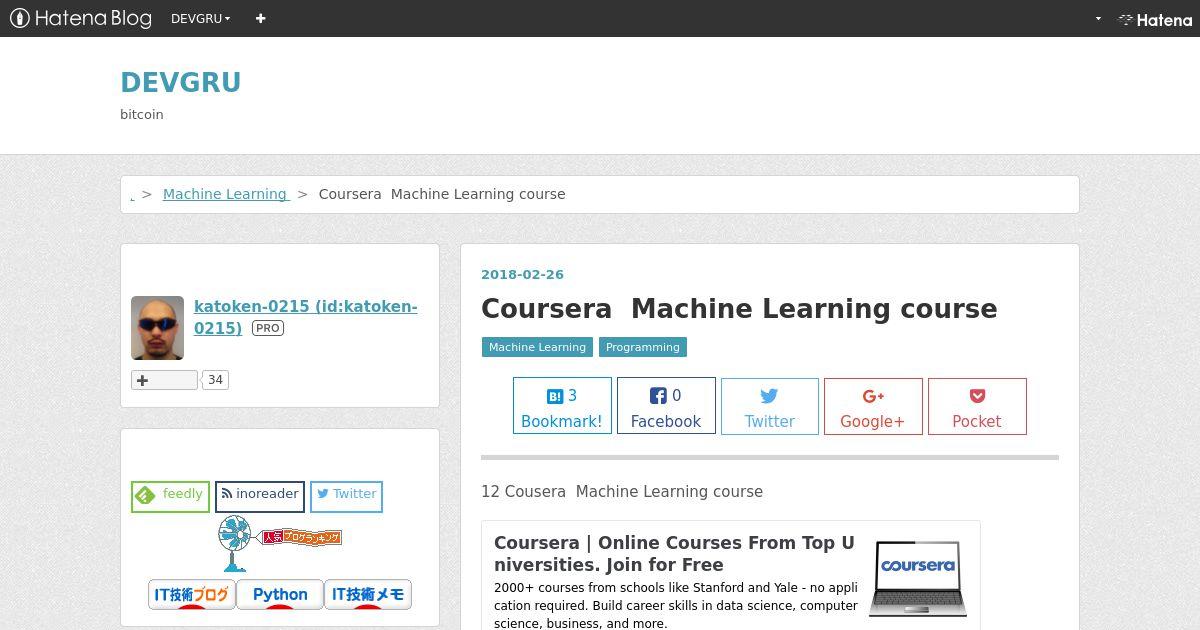Save the post to Pocket
The image size is (1200, 630).
click(977, 406)
